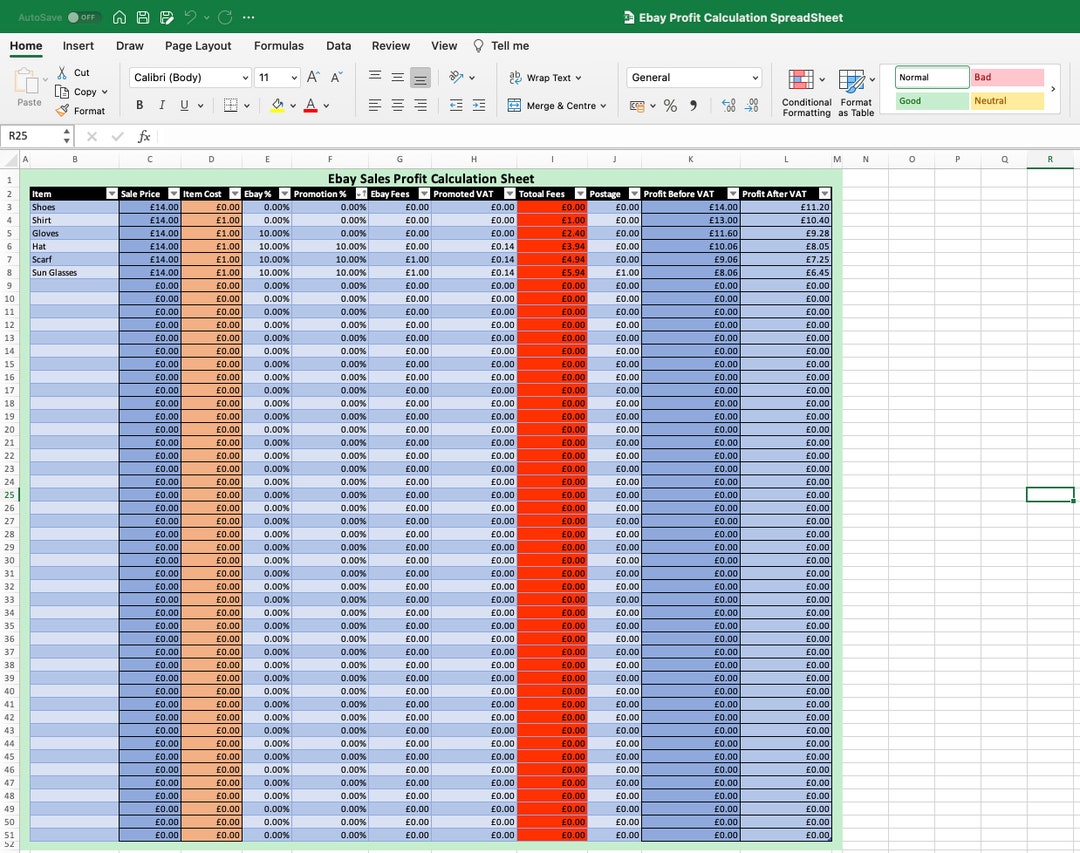Click the Middle Align icon

(x=397, y=77)
